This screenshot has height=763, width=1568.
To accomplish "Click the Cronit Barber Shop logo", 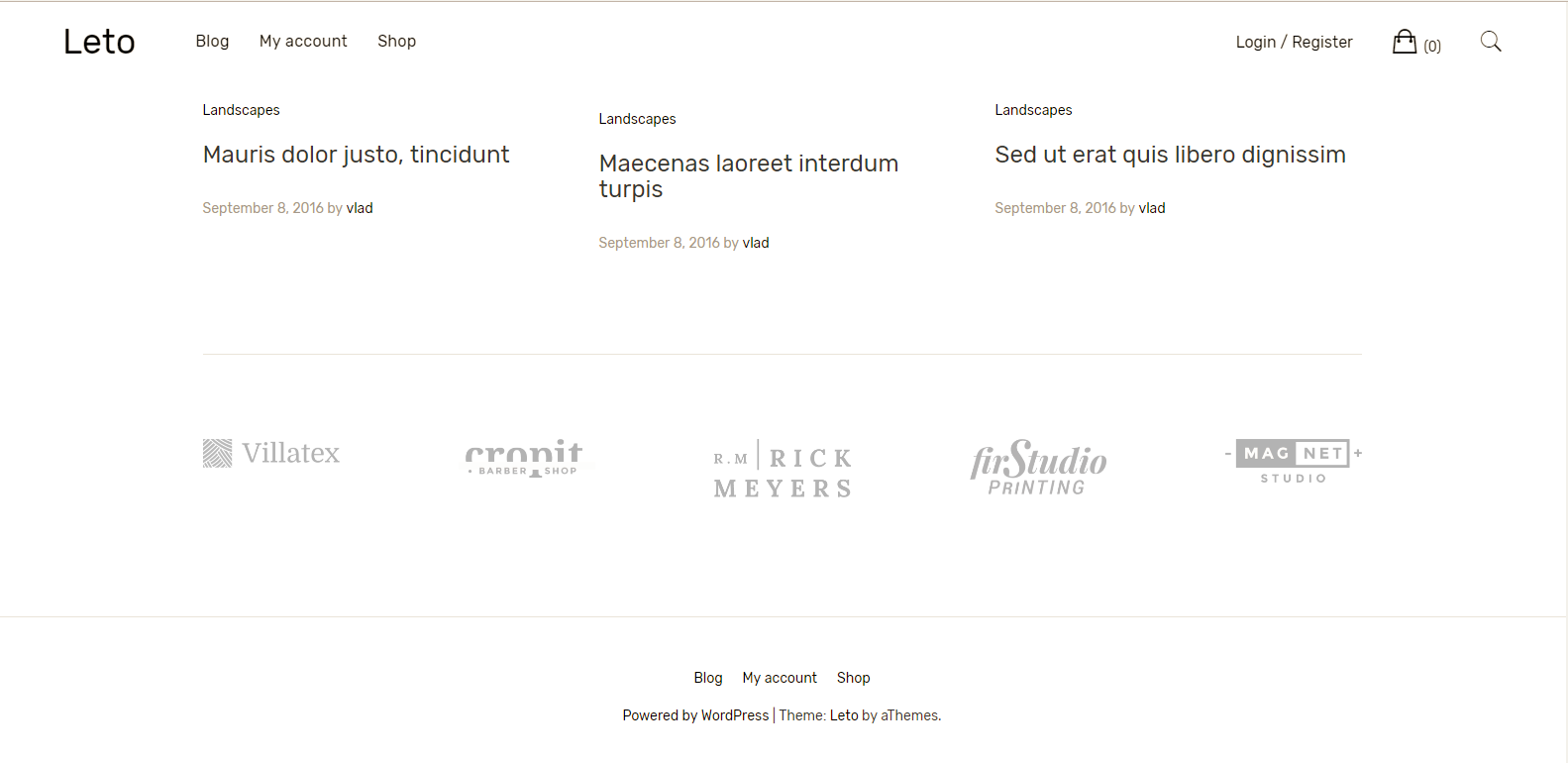I will [x=524, y=458].
